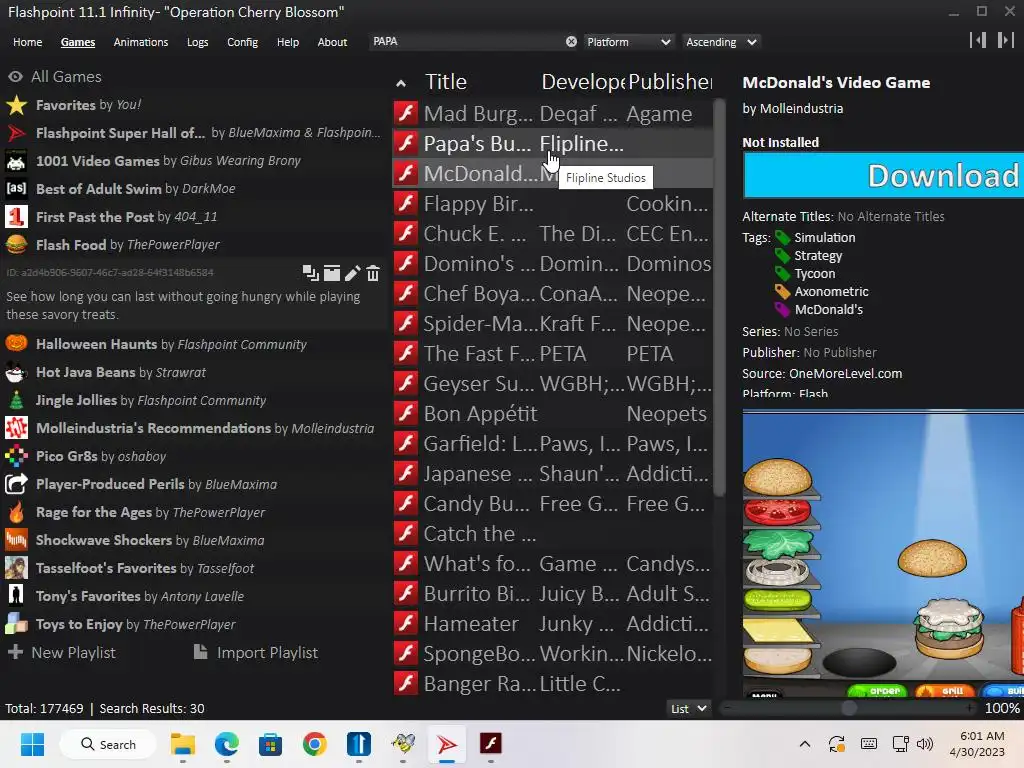Open Pico Gr8s playlist icon
1024x768 pixels.
(x=16, y=456)
